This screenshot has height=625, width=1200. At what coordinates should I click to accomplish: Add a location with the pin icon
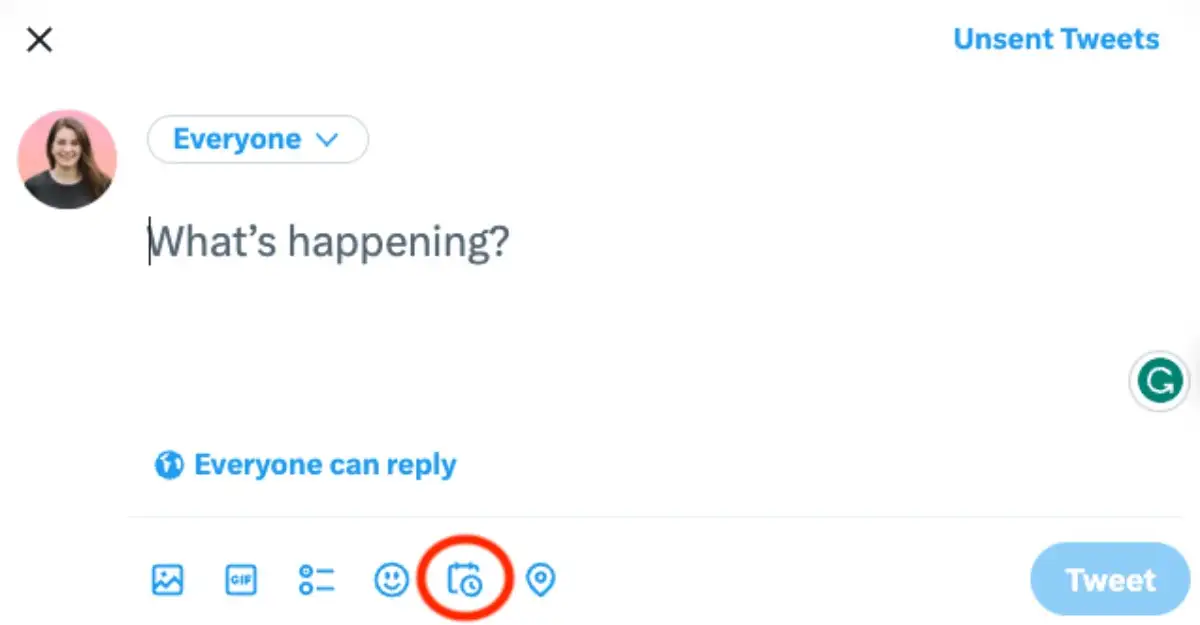(541, 579)
